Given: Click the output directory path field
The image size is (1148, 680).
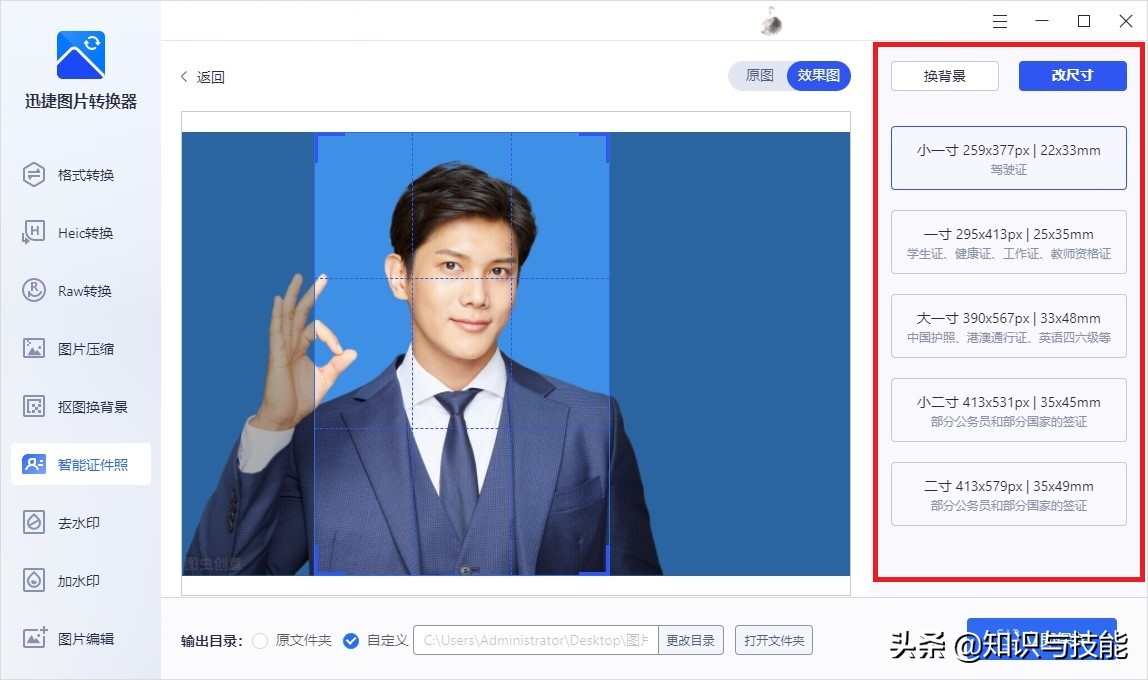Looking at the screenshot, I should pyautogui.click(x=536, y=640).
